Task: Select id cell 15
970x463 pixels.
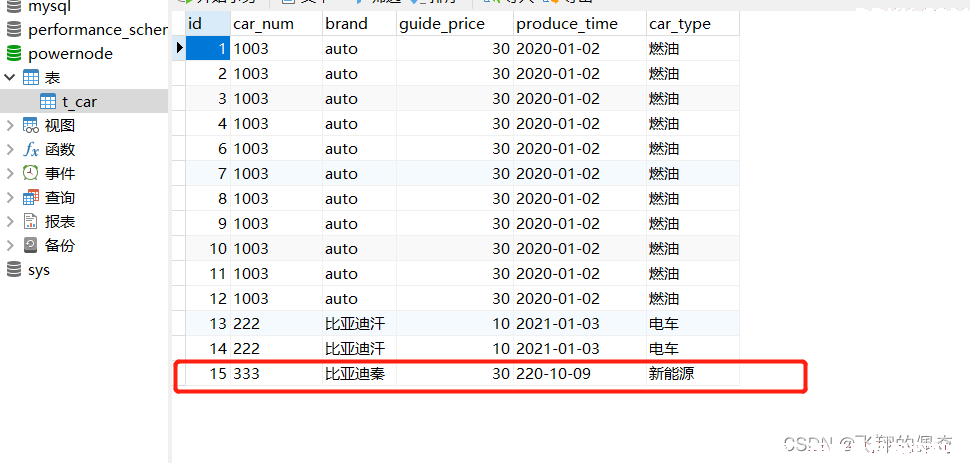Action: [x=208, y=373]
